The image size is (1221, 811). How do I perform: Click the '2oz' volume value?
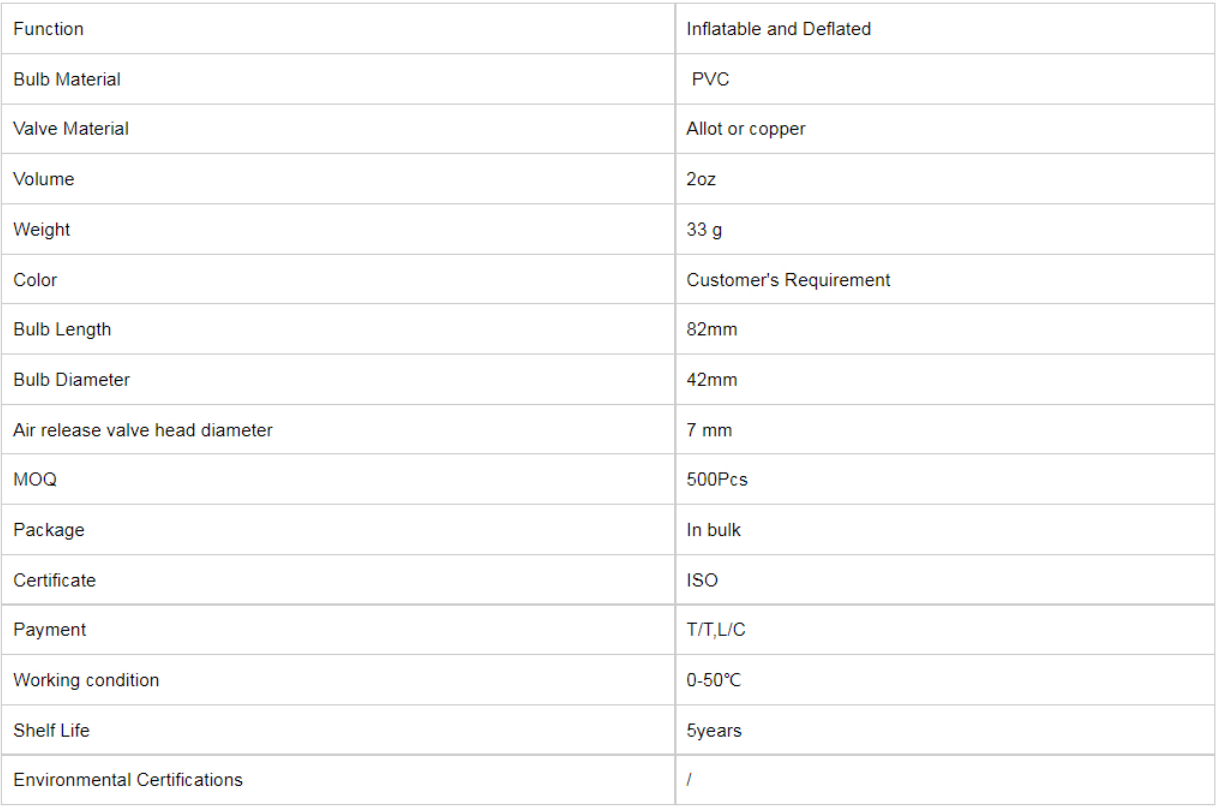pyautogui.click(x=701, y=179)
